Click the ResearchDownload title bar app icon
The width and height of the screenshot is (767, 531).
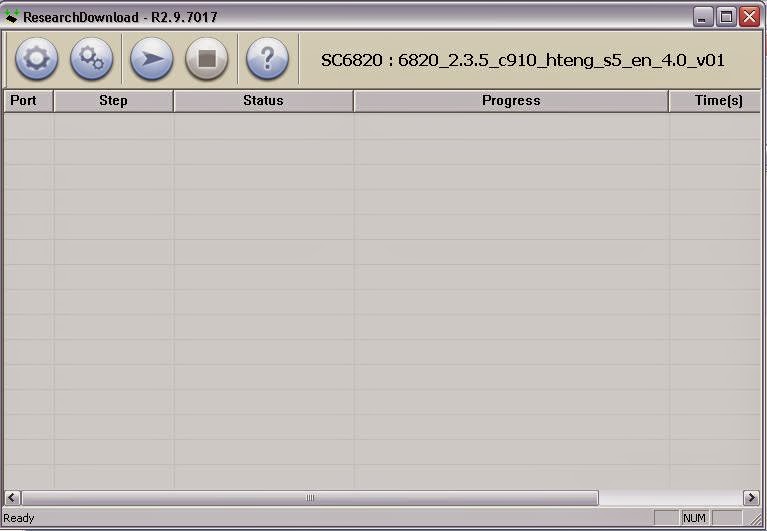pos(11,16)
